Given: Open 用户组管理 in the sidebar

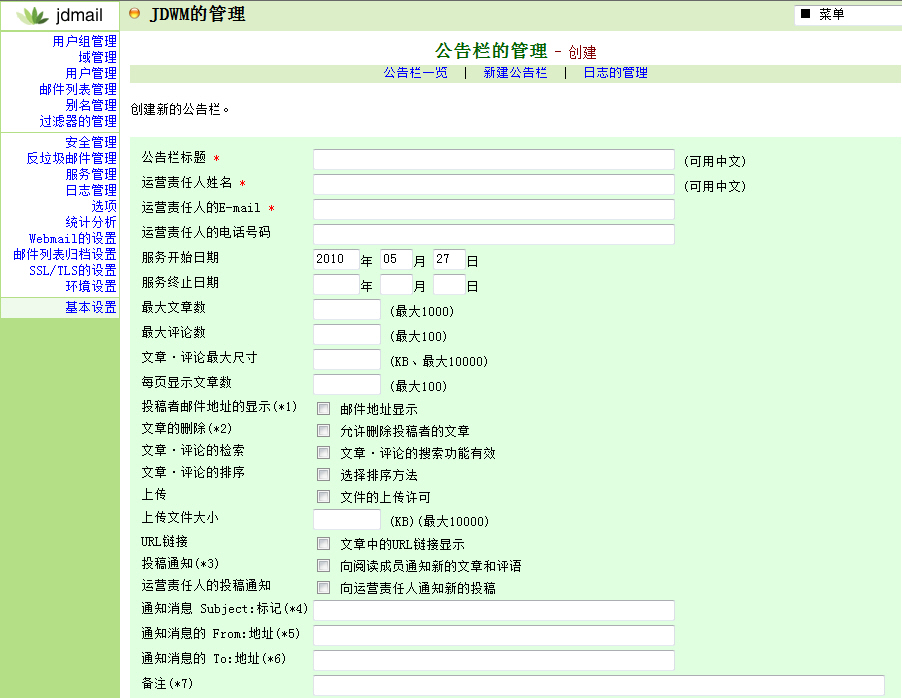Looking at the screenshot, I should 85,41.
